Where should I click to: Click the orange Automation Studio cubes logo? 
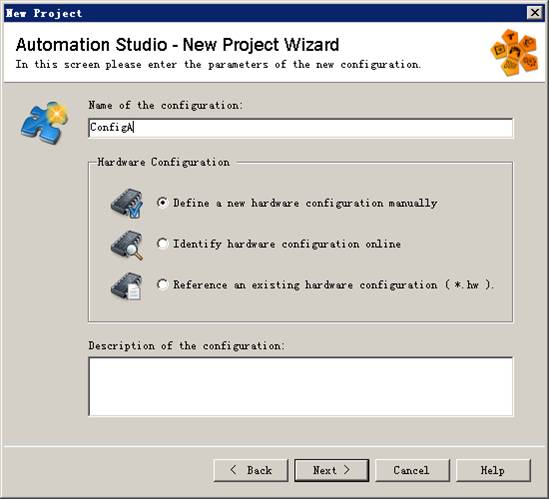tap(514, 53)
